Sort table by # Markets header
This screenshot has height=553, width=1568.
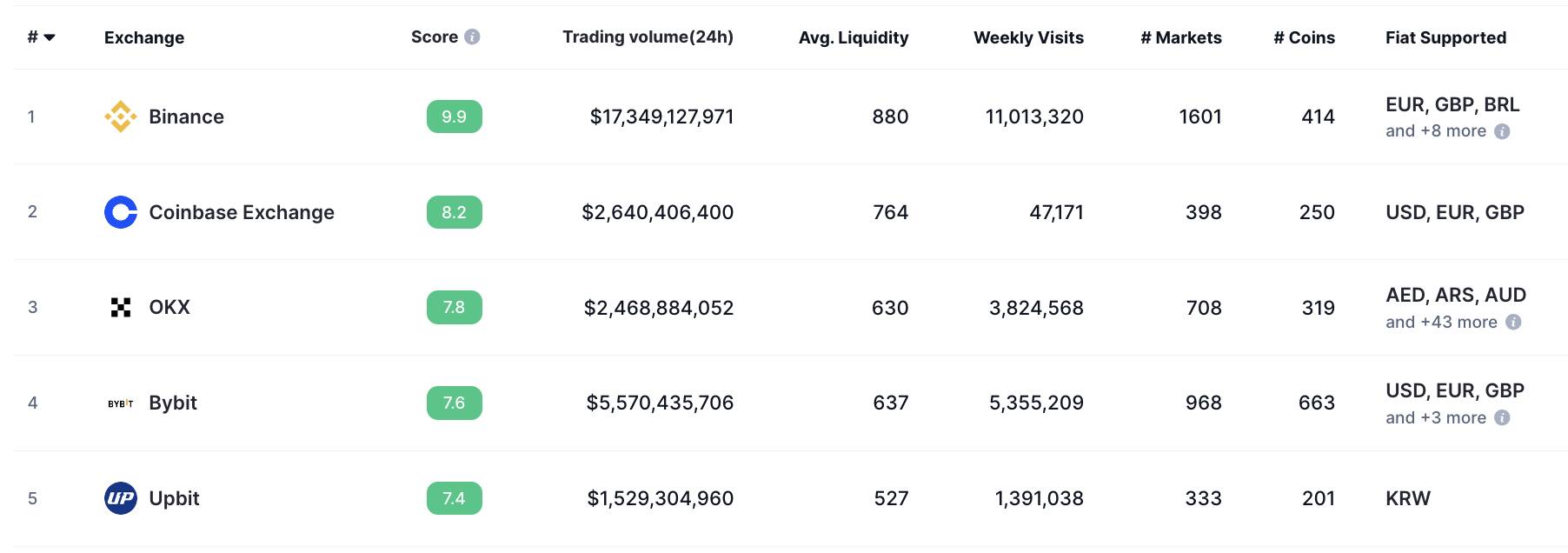pyautogui.click(x=1181, y=37)
